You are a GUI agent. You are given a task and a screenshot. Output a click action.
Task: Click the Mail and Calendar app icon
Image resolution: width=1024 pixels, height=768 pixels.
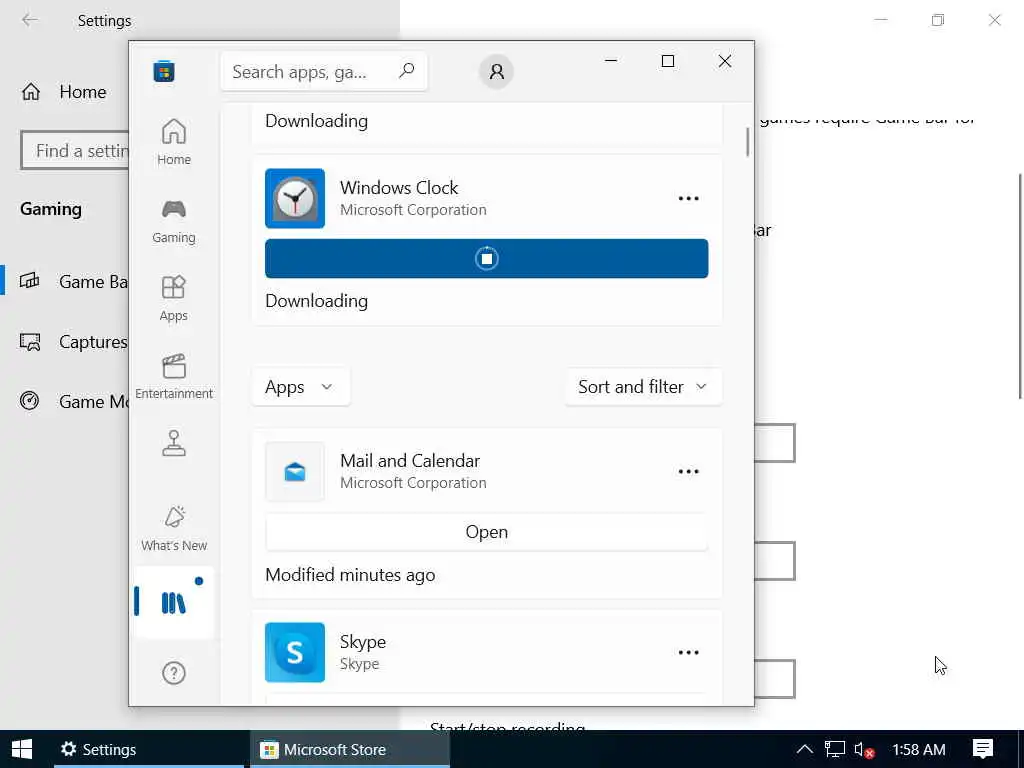pos(295,472)
